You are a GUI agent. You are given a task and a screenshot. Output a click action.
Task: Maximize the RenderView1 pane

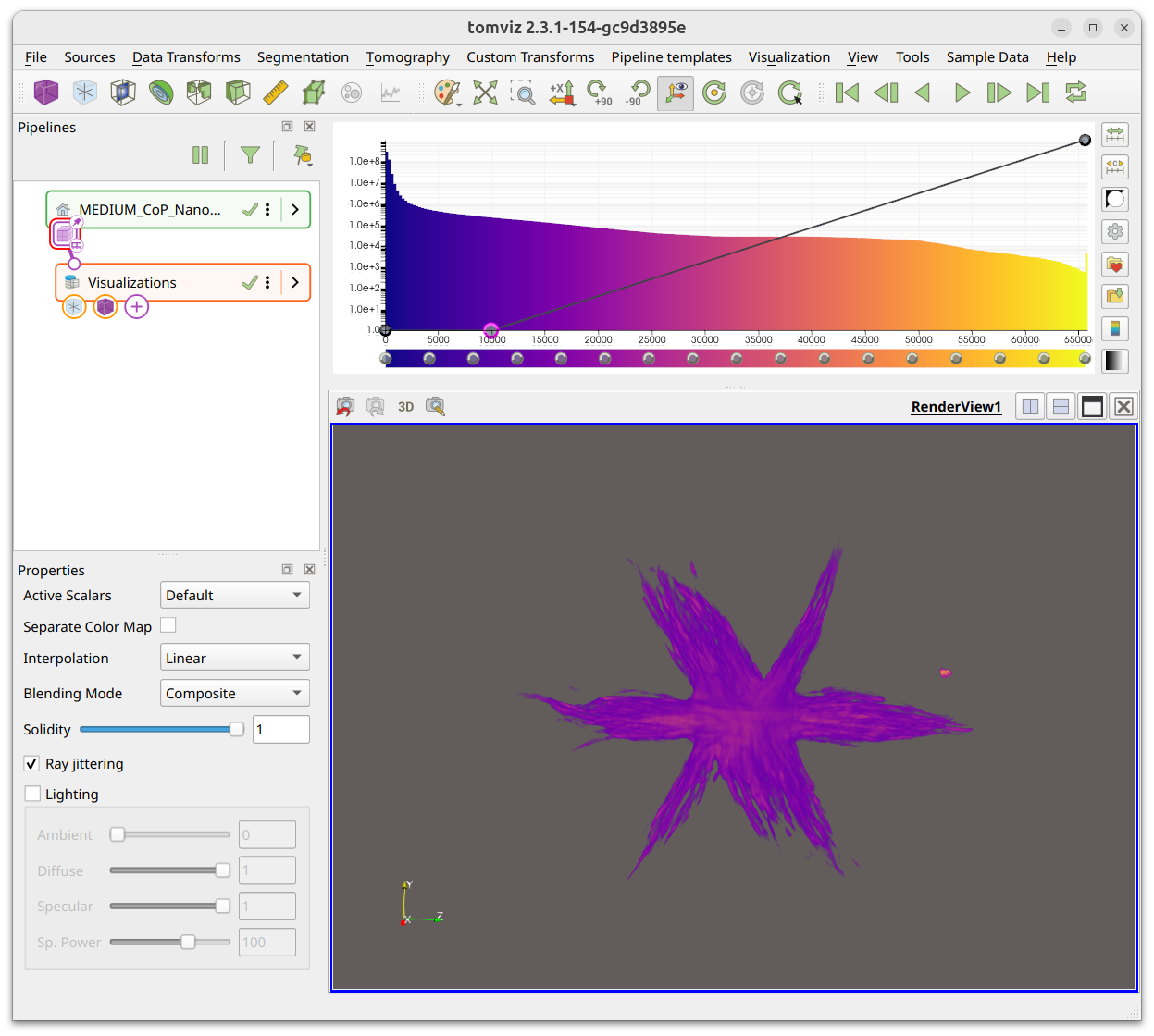click(x=1093, y=406)
